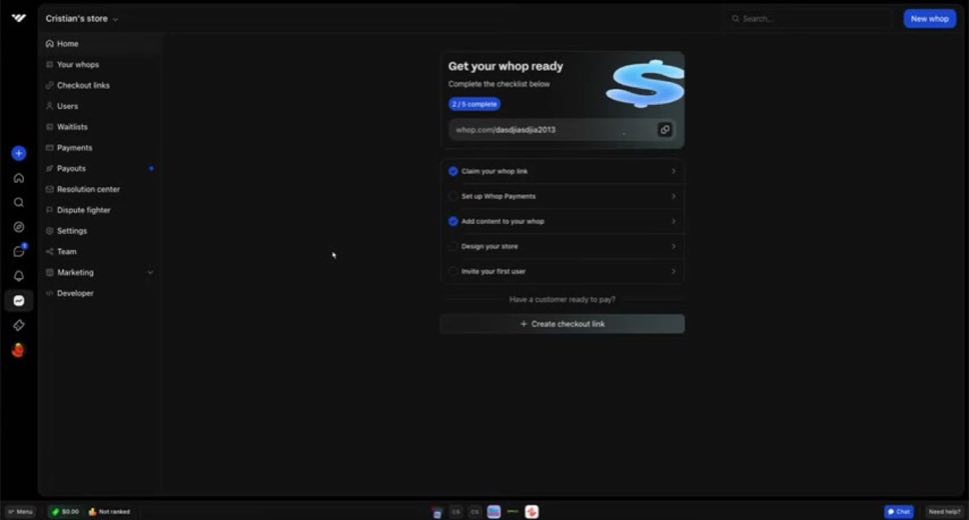969x520 pixels.
Task: Click the blue plus icon in left rail
Action: pyautogui.click(x=19, y=153)
